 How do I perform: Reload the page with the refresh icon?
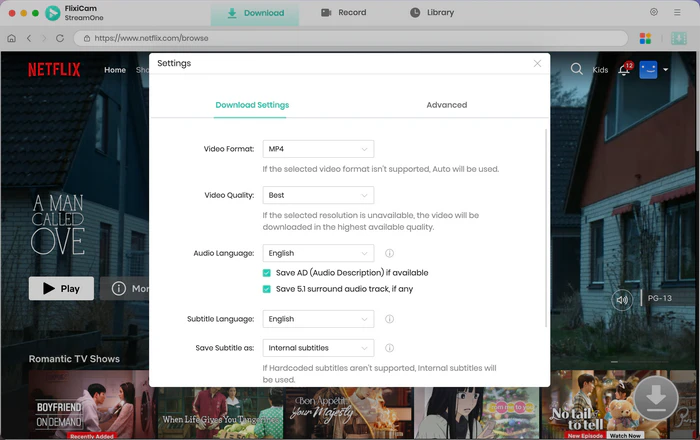coord(60,39)
